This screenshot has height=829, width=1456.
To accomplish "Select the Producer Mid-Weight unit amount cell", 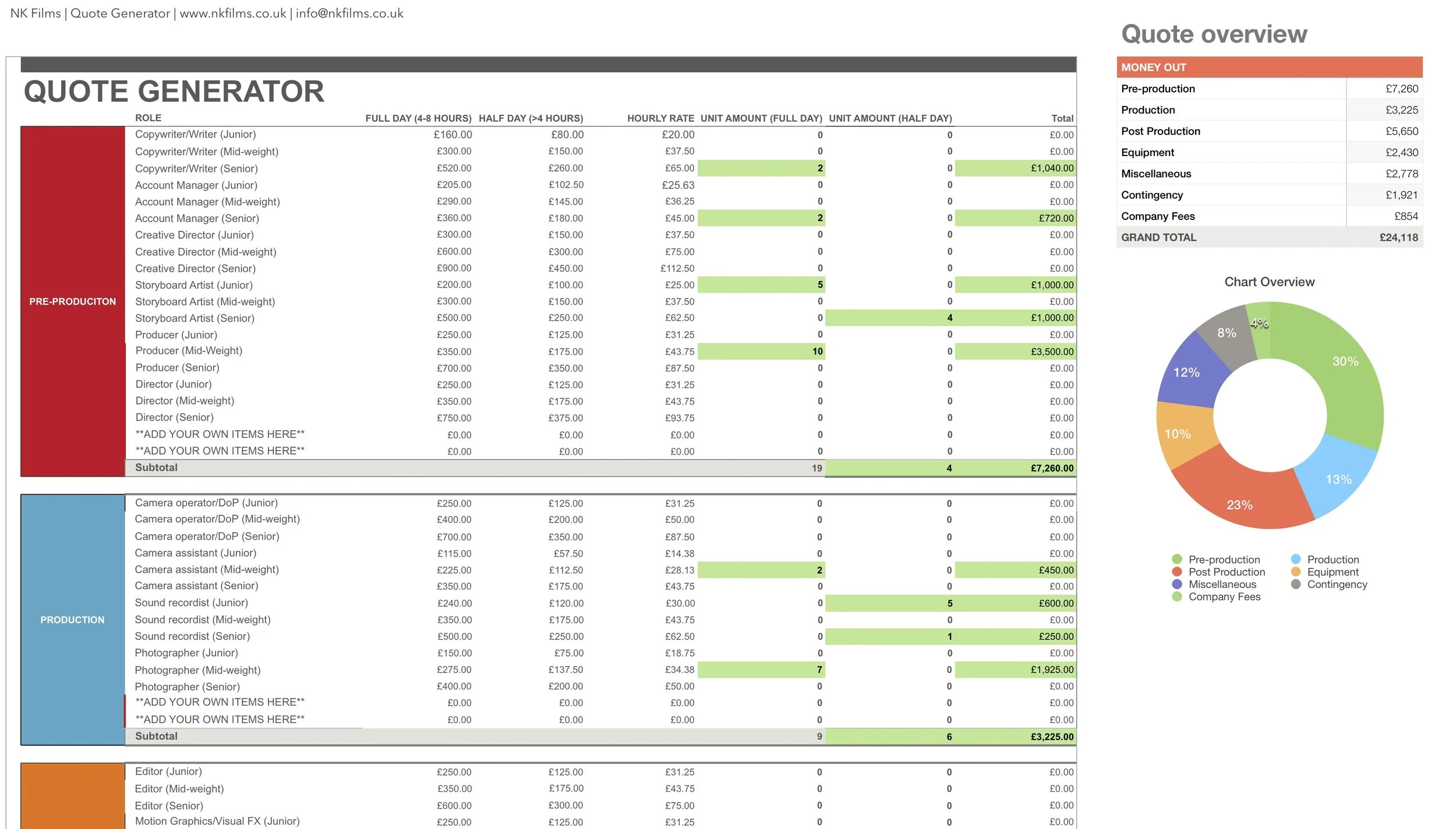I will tap(760, 351).
